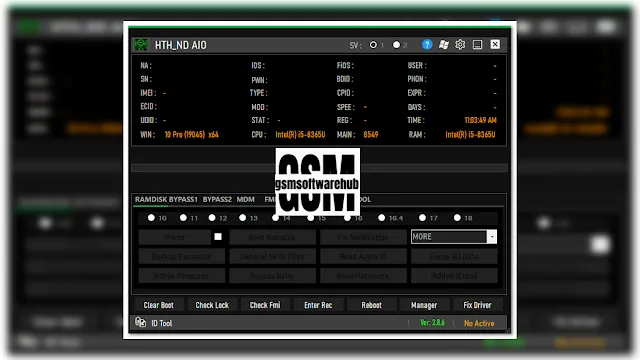
Task: Click the MAIN value 8549
Action: [x=371, y=134]
